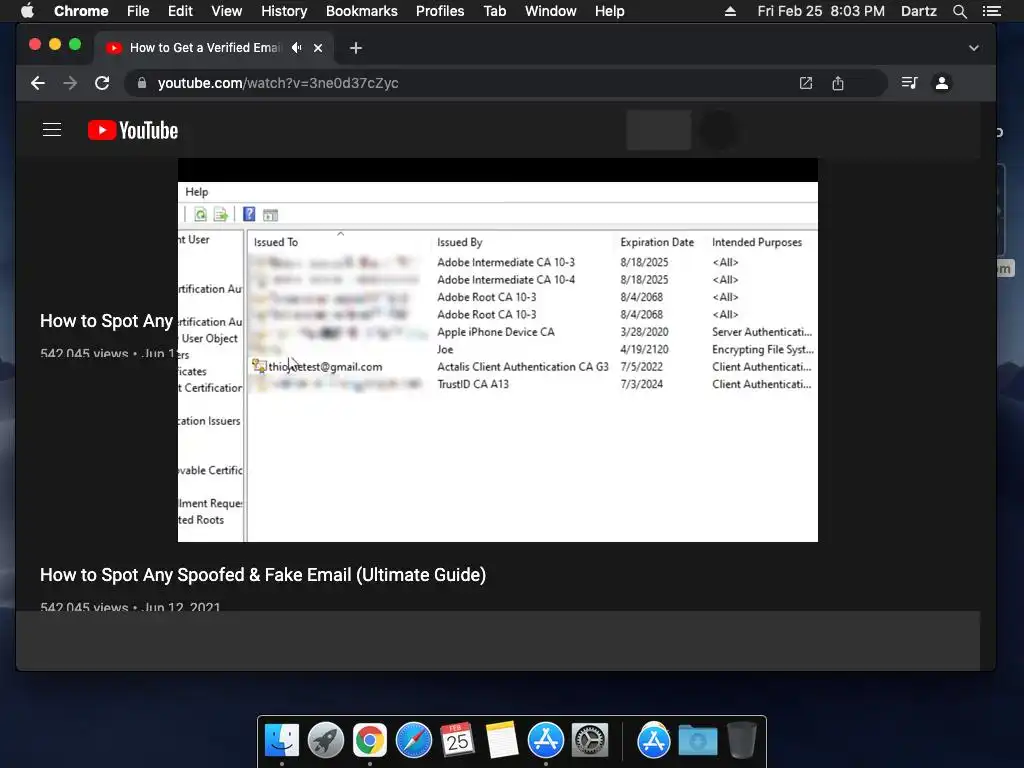Screen dimensions: 1024x768
Task: Open the Chrome application menu
Action: point(81,11)
